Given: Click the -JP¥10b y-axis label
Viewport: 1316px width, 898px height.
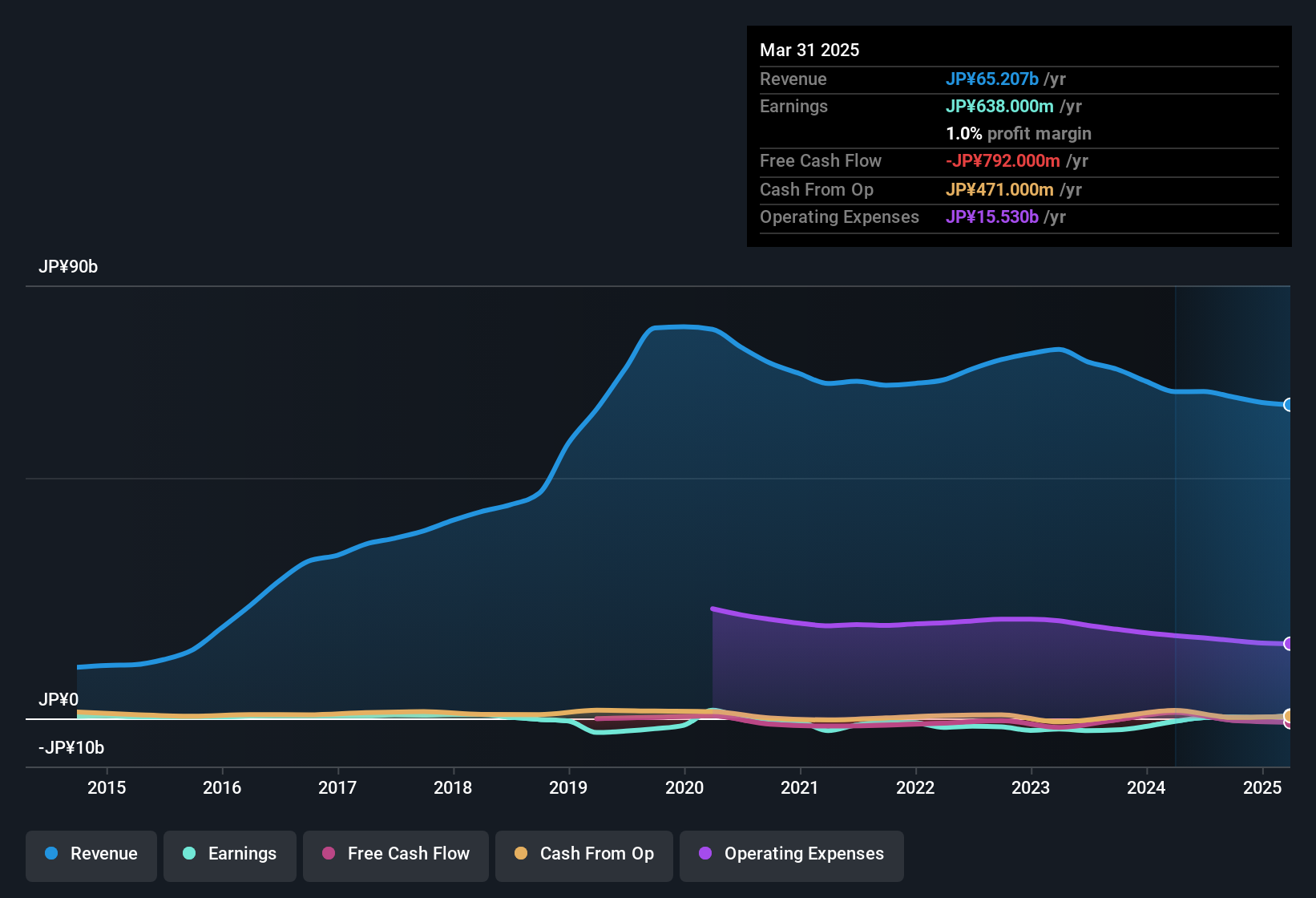Looking at the screenshot, I should click(71, 747).
